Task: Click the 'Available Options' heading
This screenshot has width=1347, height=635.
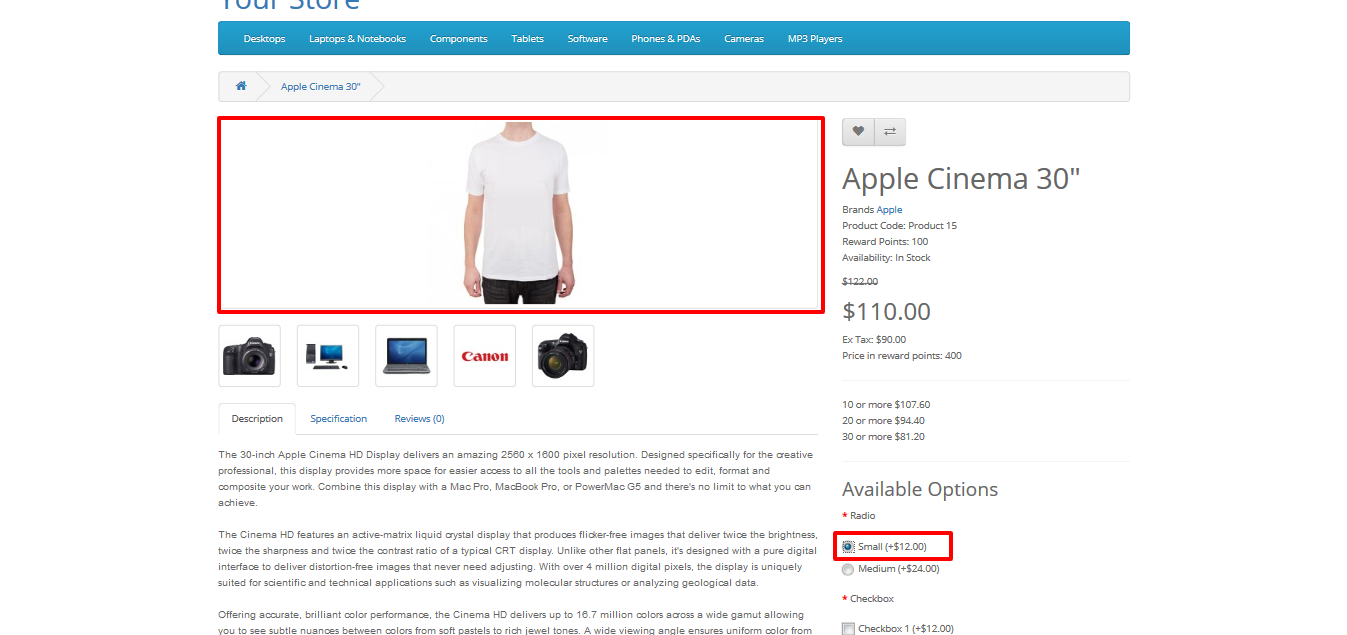Action: [920, 489]
